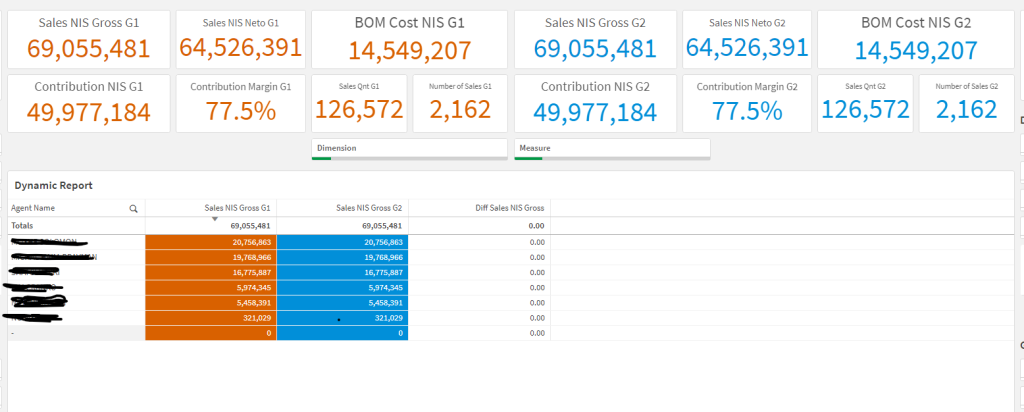Viewport: 1024px width, 412px height.
Task: Click the orange cell 20,756,863
Action: point(211,242)
